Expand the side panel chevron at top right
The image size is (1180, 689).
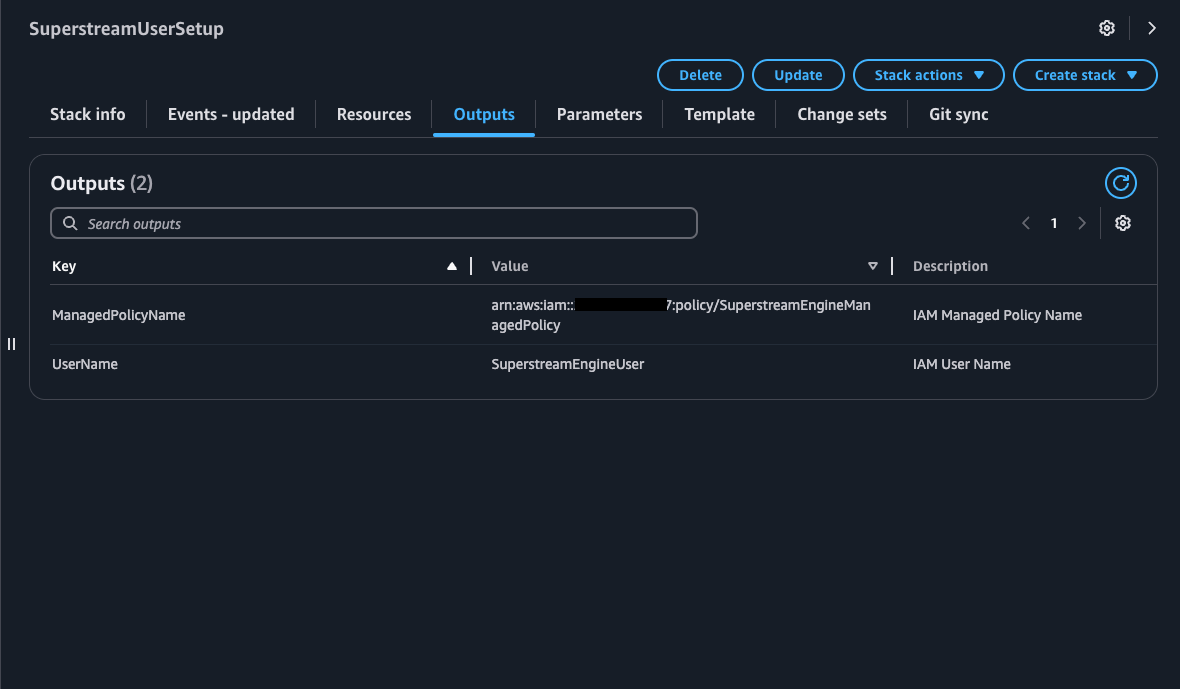pos(1151,29)
